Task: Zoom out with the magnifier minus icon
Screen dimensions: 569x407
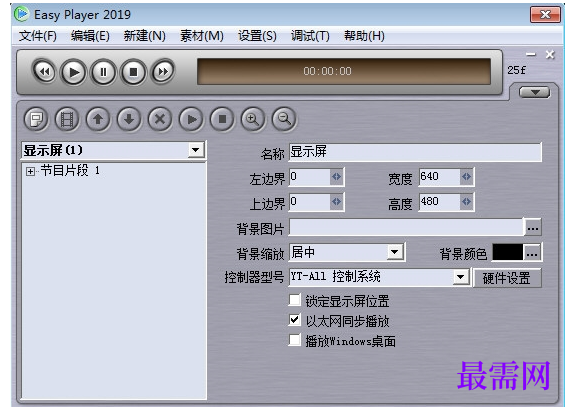Action: pos(284,119)
